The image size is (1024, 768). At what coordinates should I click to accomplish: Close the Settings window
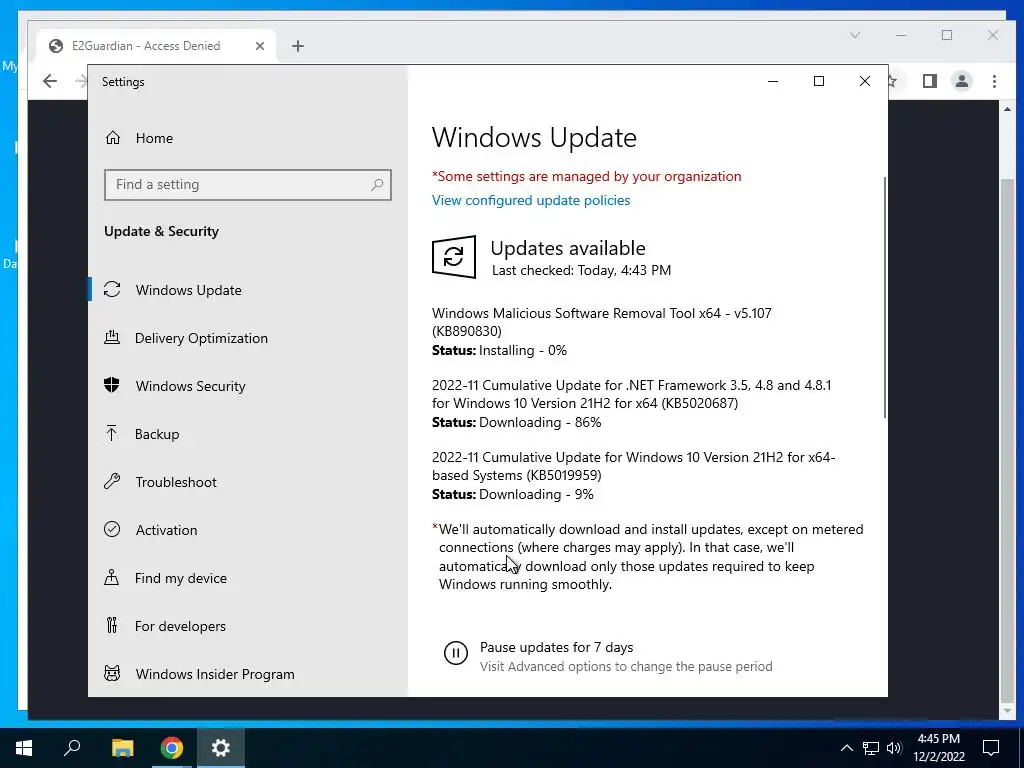coord(865,81)
